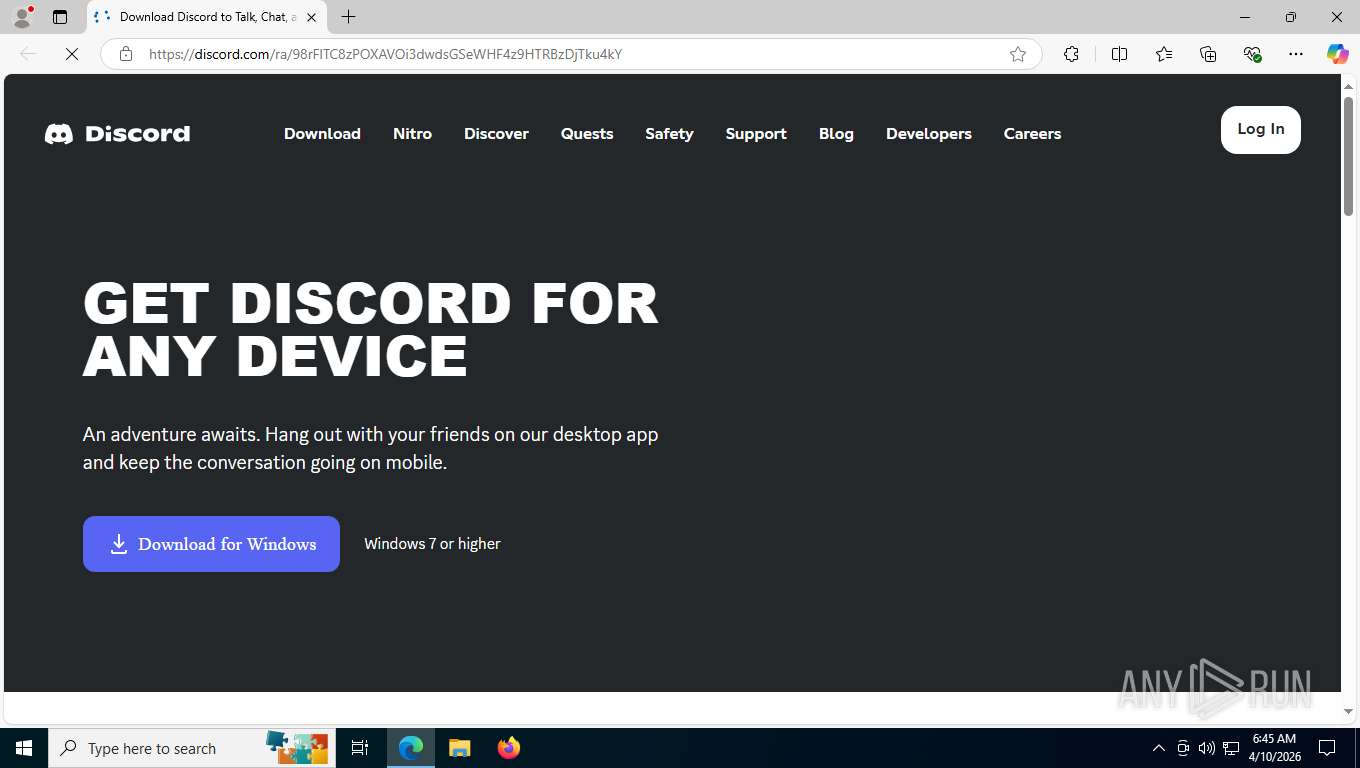Image resolution: width=1360 pixels, height=768 pixels.
Task: Open File Explorer from the taskbar
Action: click(459, 748)
